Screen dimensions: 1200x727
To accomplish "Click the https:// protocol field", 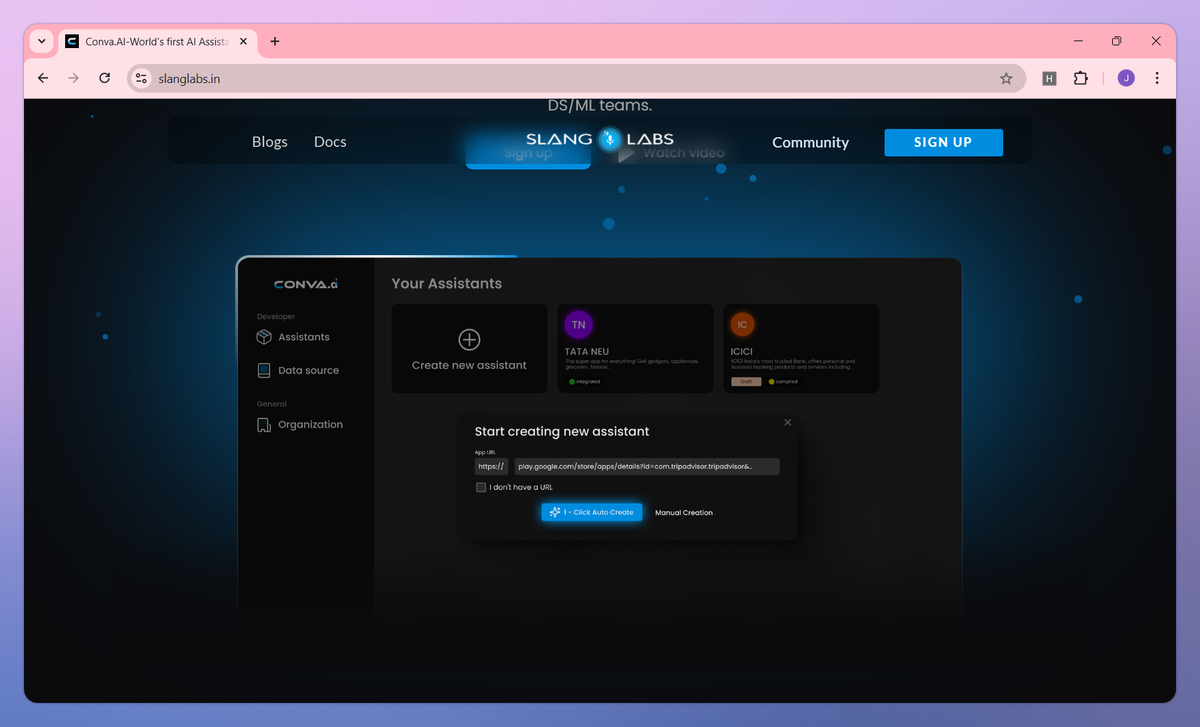I will pos(491,466).
